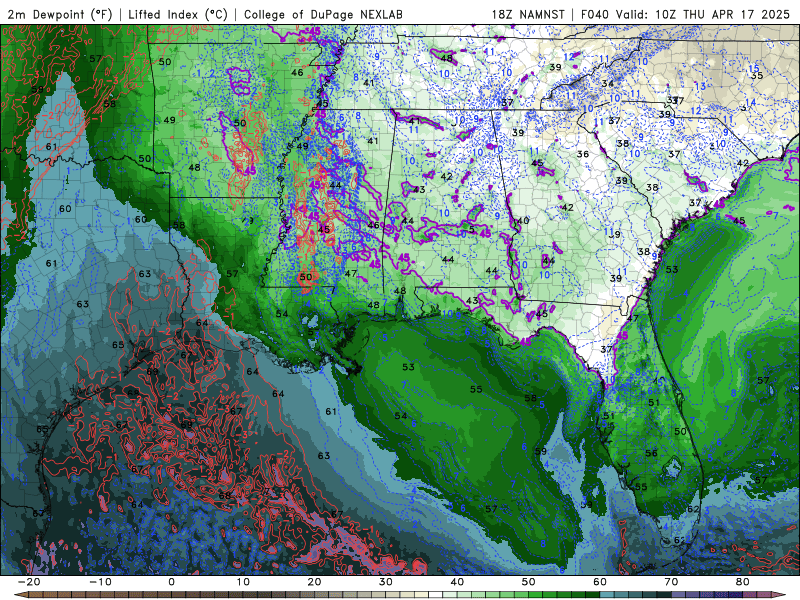Click the 50 label on the color scale

pos(529,582)
